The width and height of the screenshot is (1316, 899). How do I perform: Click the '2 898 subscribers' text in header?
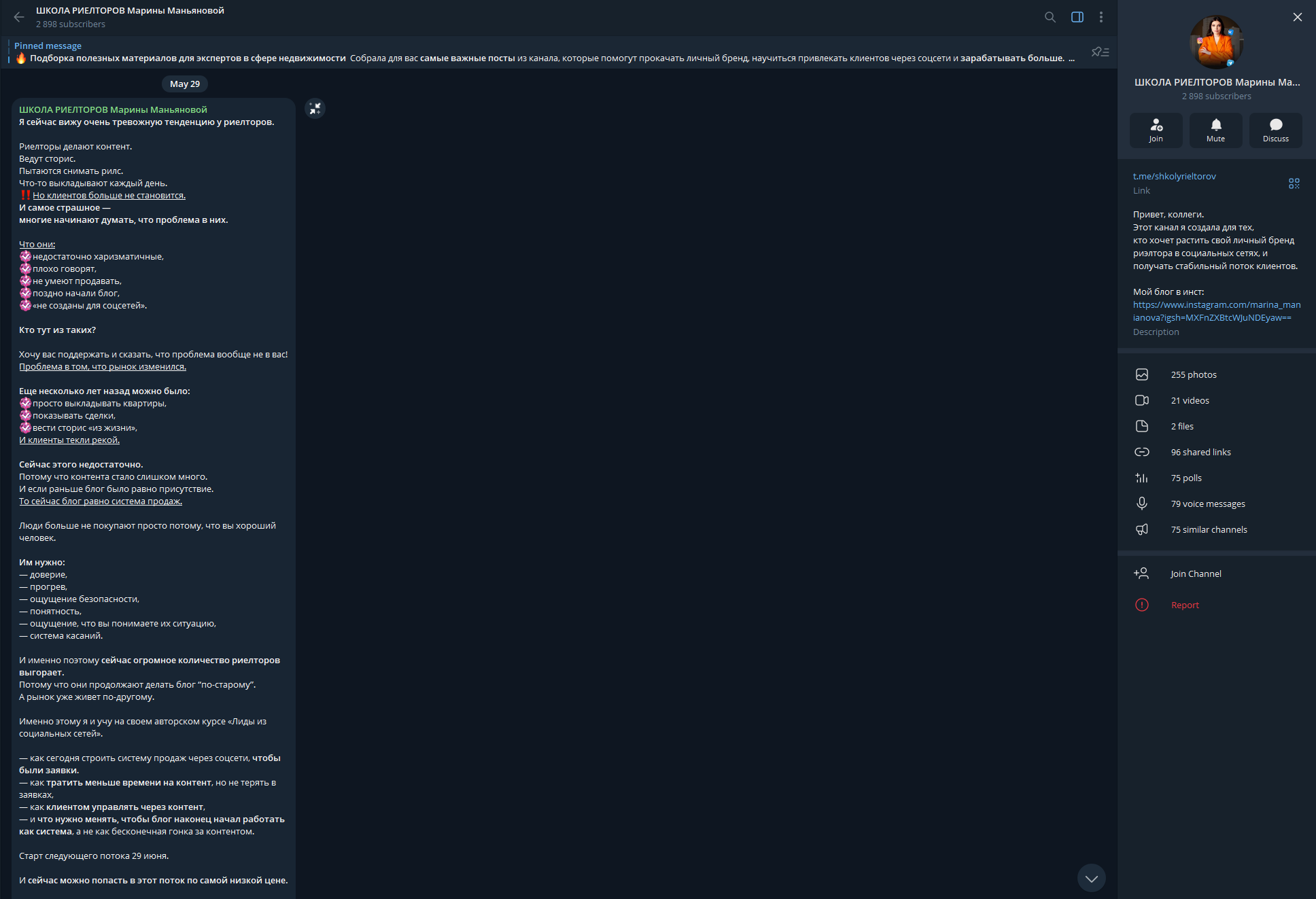71,24
